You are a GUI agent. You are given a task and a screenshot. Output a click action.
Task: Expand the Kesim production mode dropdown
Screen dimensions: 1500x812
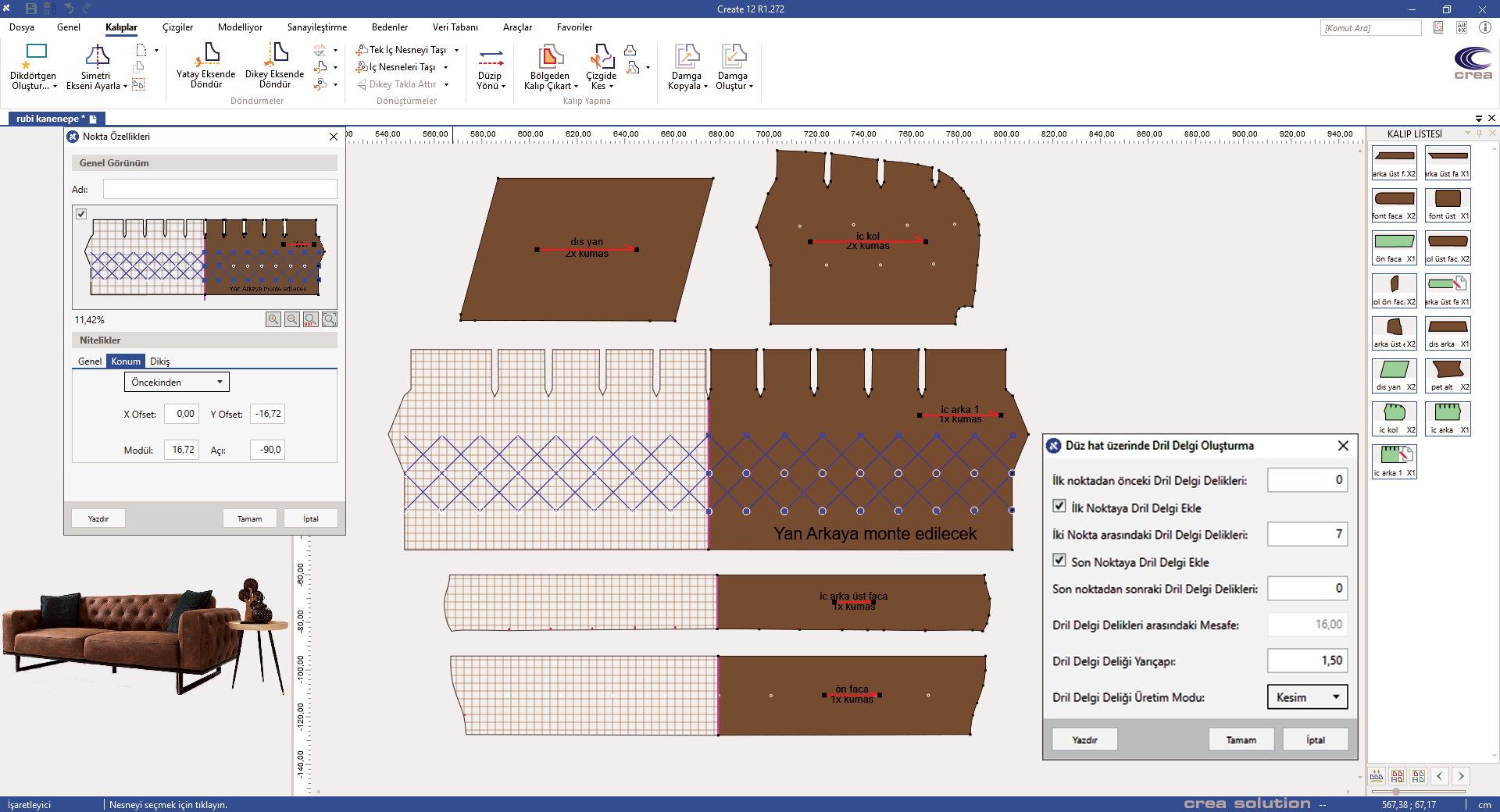pyautogui.click(x=1307, y=697)
